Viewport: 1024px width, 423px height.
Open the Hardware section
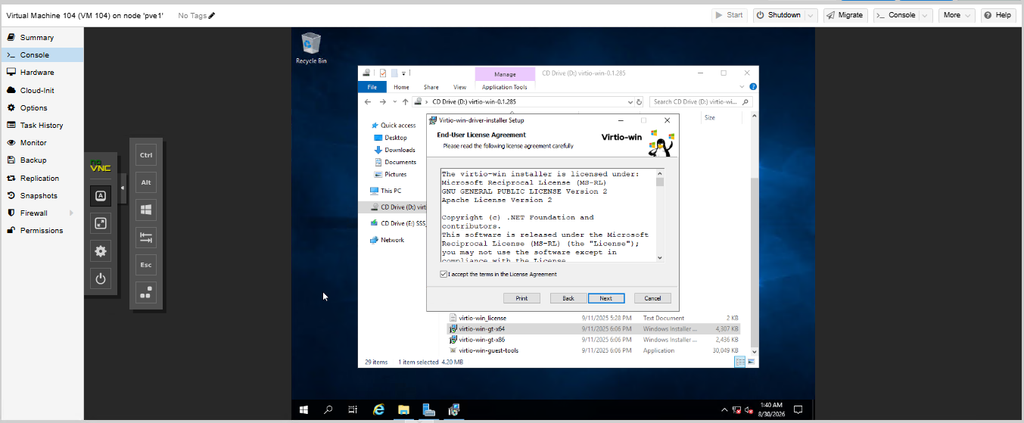tap(42, 72)
